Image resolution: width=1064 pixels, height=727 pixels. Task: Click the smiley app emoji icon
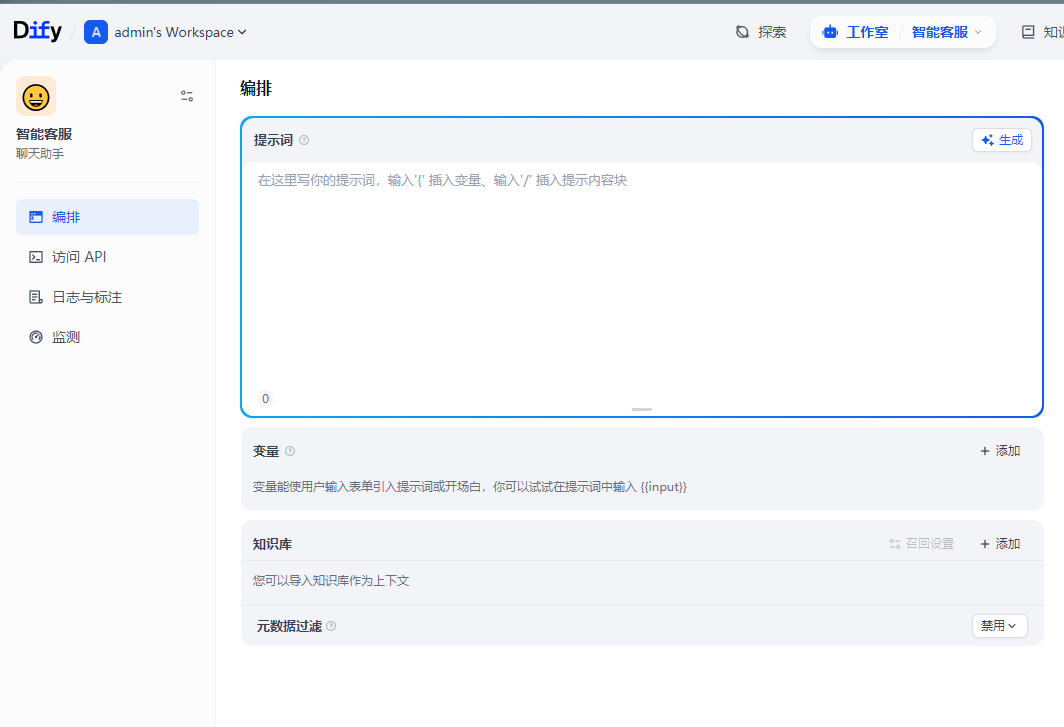[36, 96]
